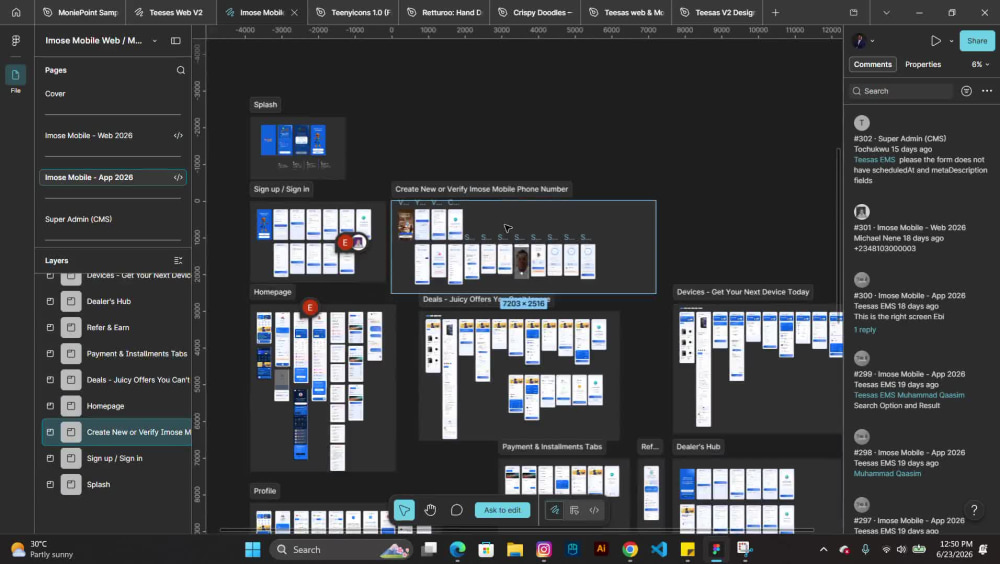Select the Hand tool
This screenshot has width=1000, height=564.
point(430,510)
